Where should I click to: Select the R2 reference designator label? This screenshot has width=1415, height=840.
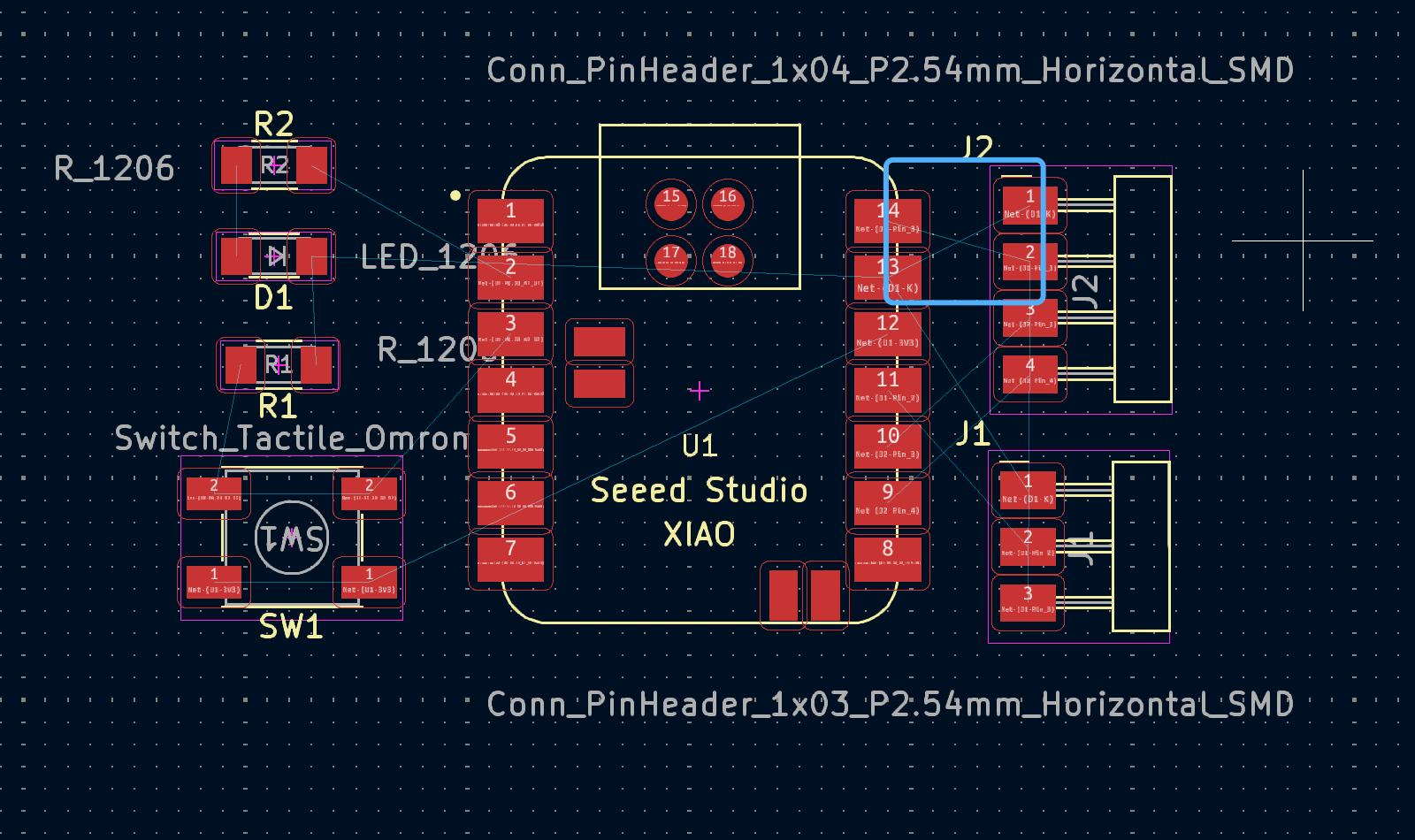pyautogui.click(x=273, y=125)
